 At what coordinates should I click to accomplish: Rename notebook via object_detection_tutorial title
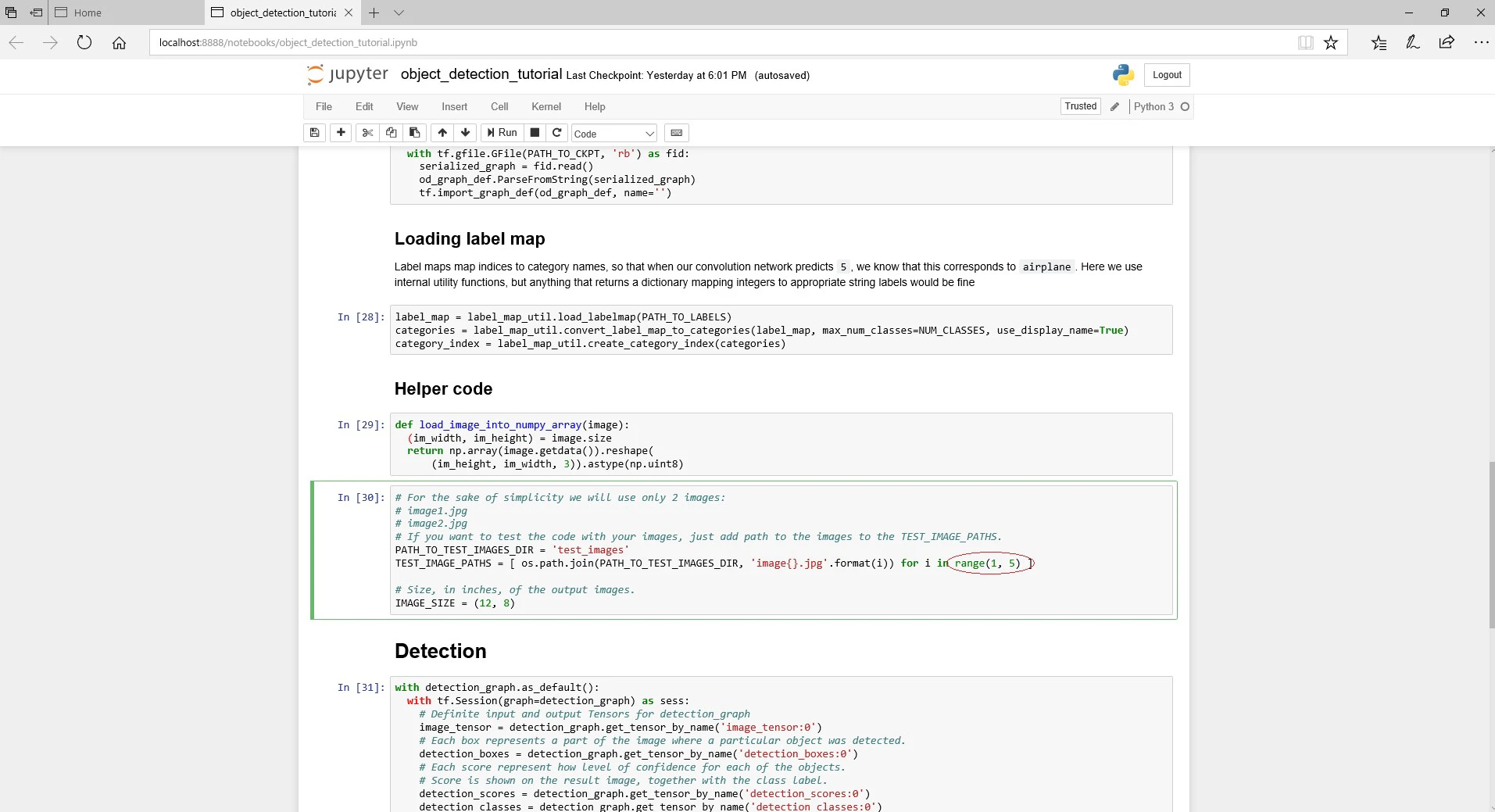click(x=481, y=74)
